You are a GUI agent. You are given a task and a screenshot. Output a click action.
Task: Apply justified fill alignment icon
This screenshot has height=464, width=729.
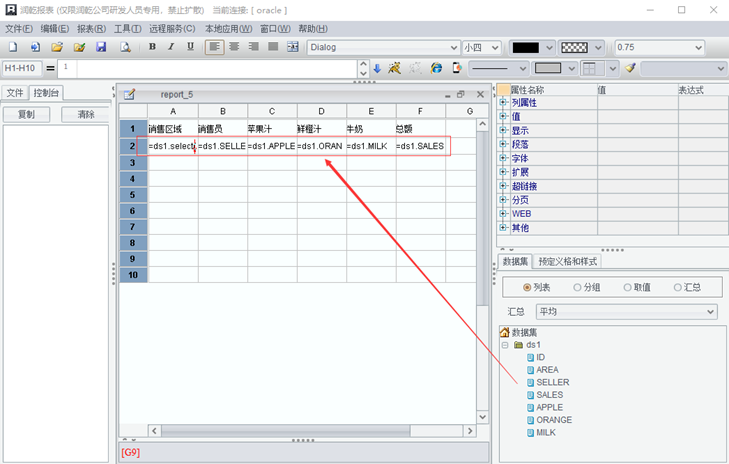(273, 47)
